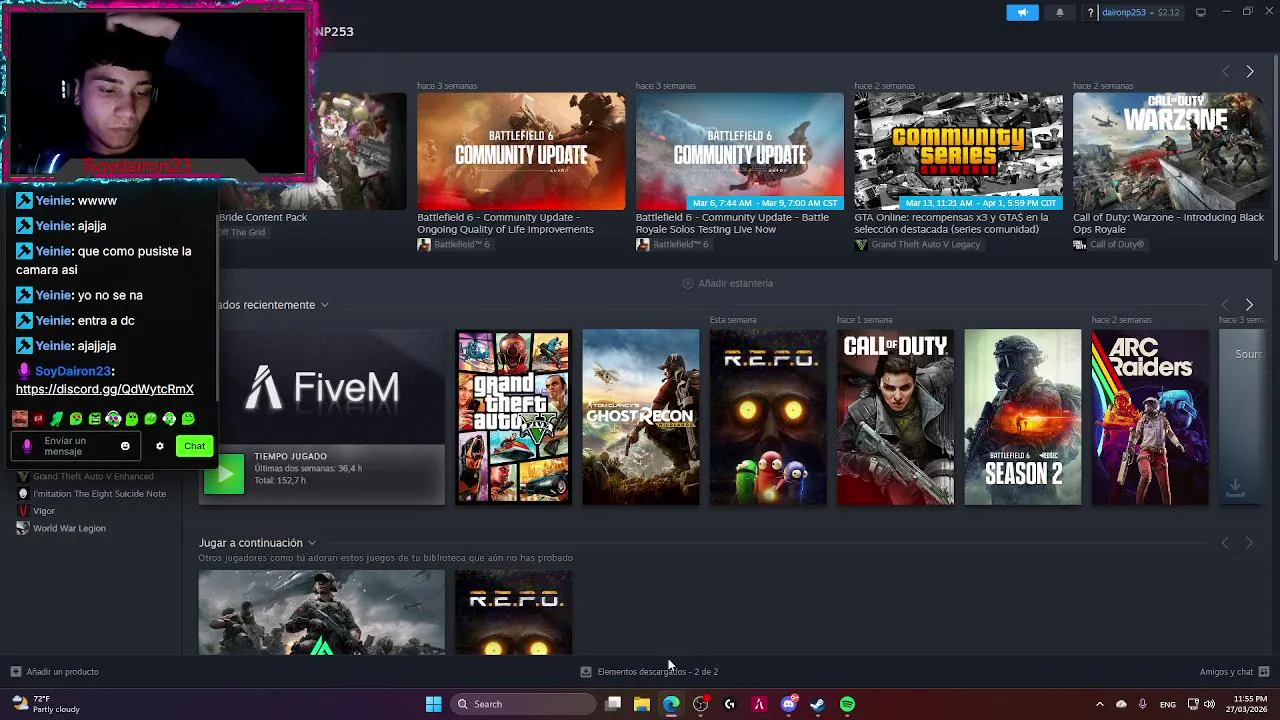Click the green Chat send button
The height and width of the screenshot is (720, 1280).
click(194, 446)
